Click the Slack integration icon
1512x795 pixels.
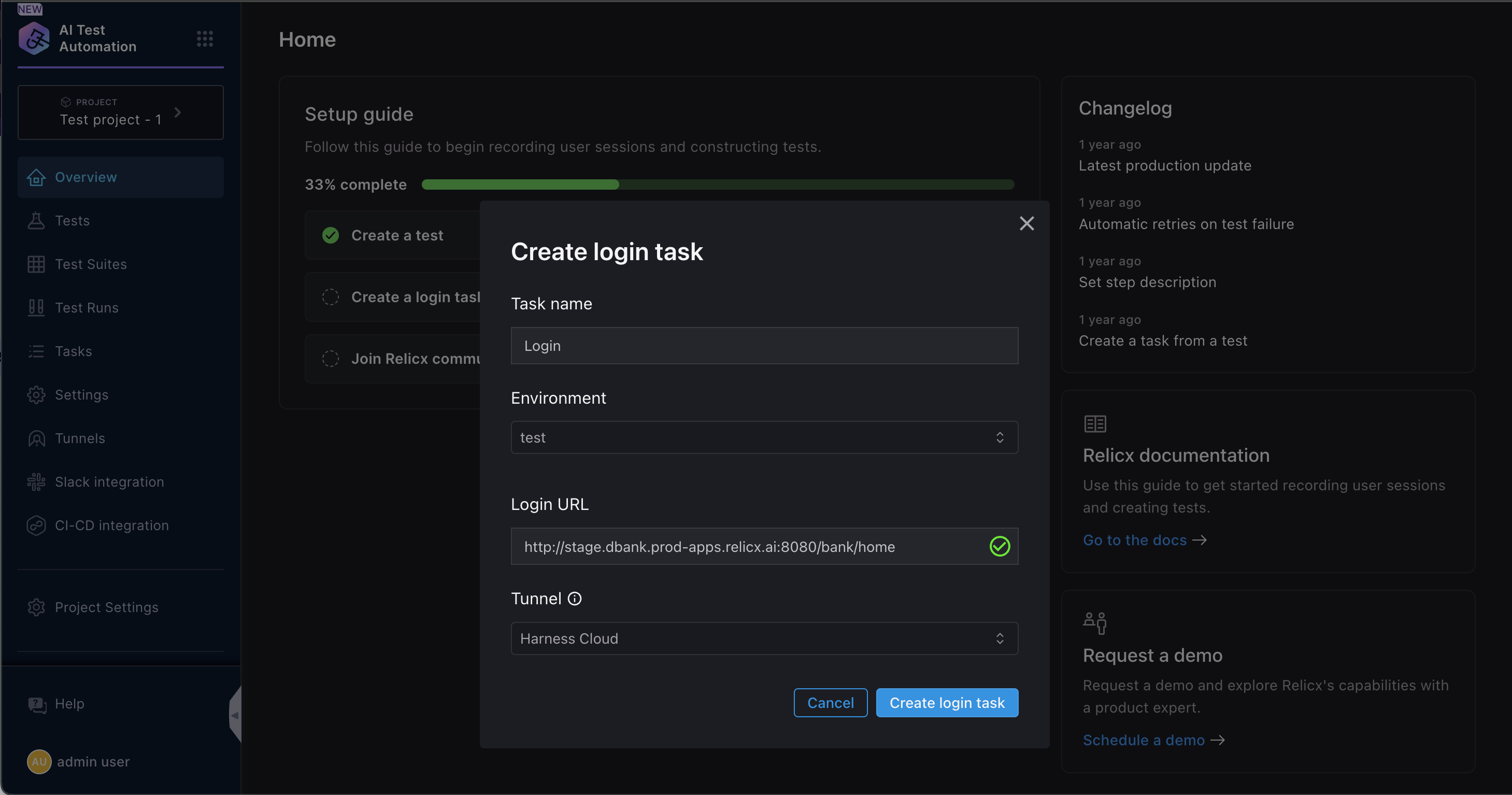pyautogui.click(x=36, y=482)
